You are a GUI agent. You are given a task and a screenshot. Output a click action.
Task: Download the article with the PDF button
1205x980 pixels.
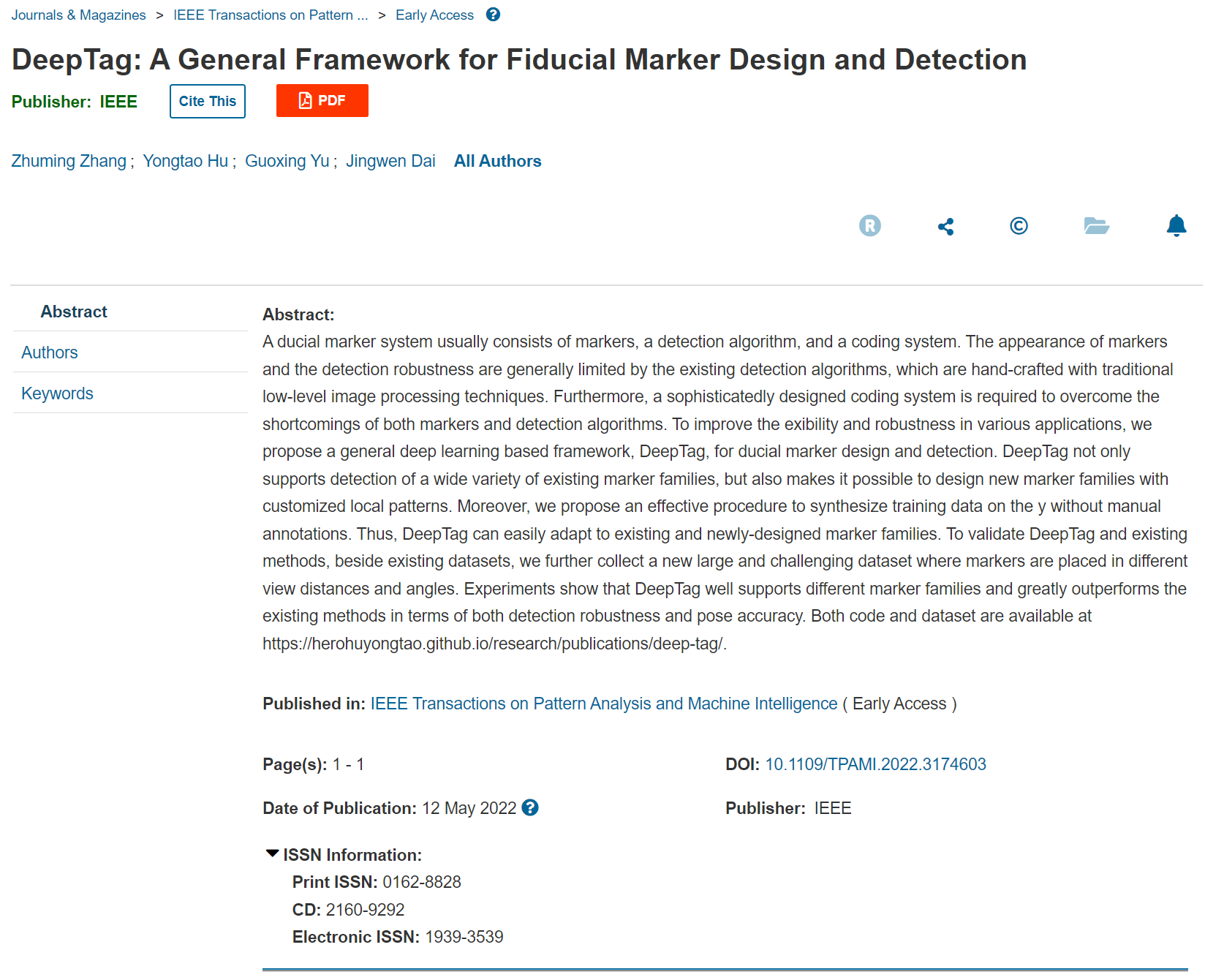322,101
